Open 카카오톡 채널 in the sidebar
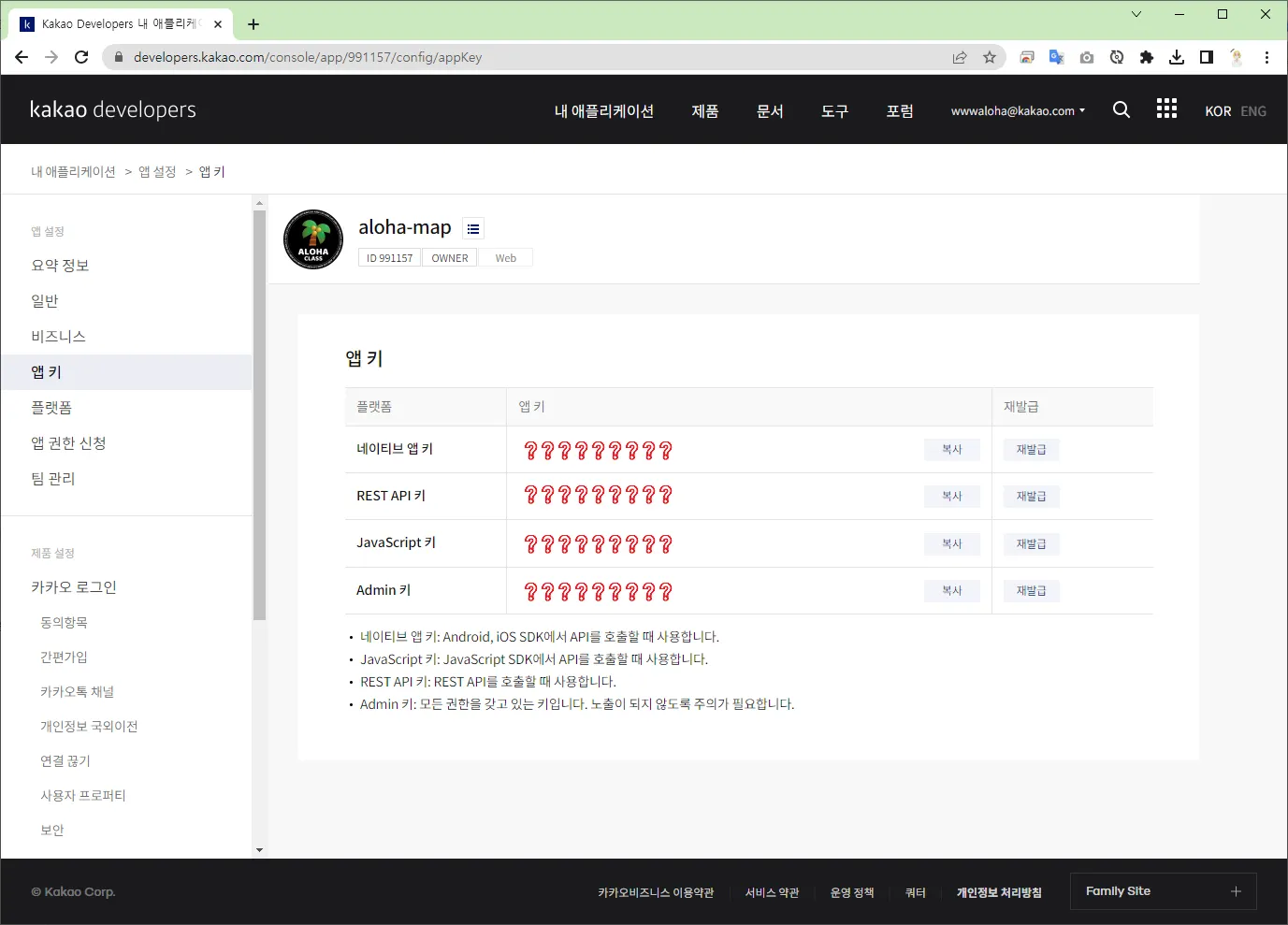 (x=77, y=692)
